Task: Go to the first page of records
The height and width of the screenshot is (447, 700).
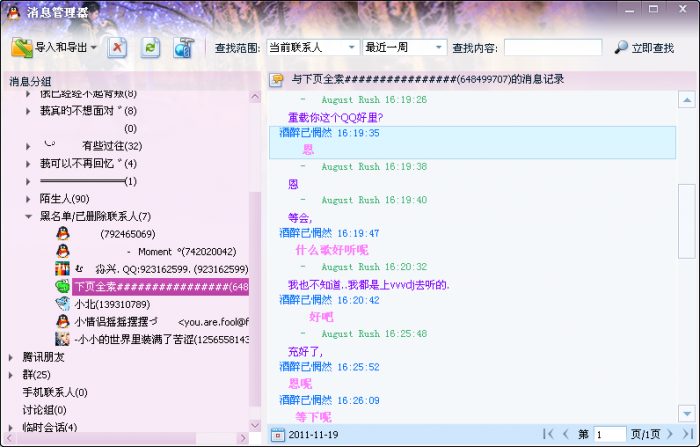Action: (548, 434)
